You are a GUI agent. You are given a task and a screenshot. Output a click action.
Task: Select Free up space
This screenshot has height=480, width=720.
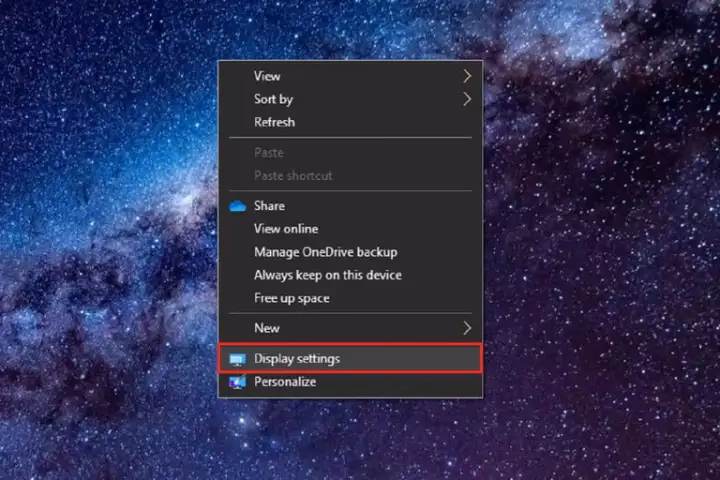(x=350, y=298)
